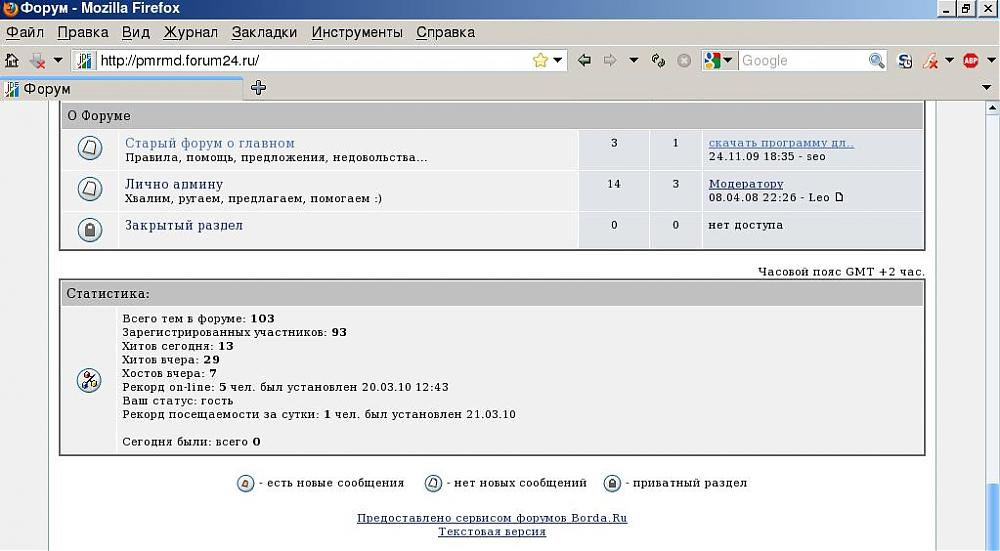
Task: Open the Закладки menu
Action: tap(264, 32)
